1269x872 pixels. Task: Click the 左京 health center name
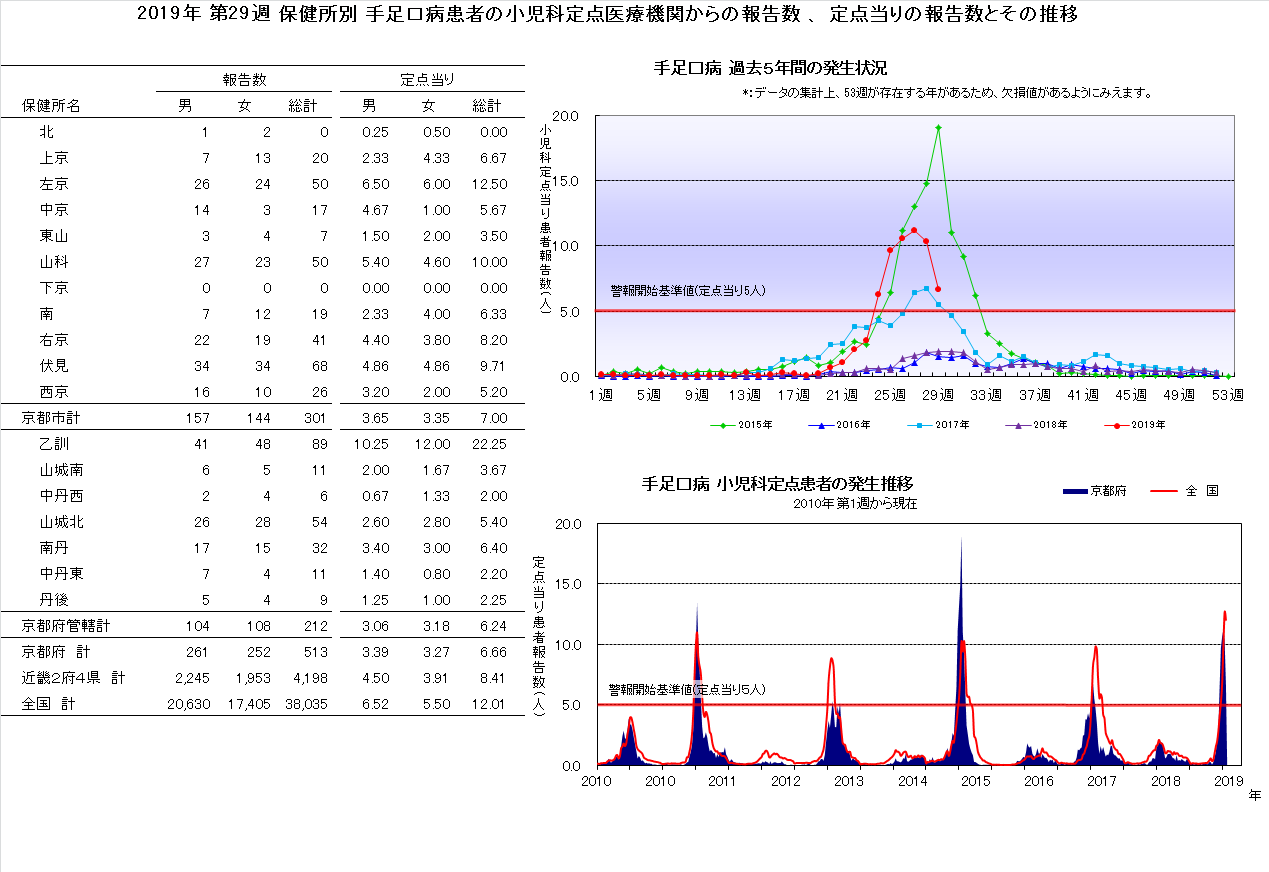[54, 184]
